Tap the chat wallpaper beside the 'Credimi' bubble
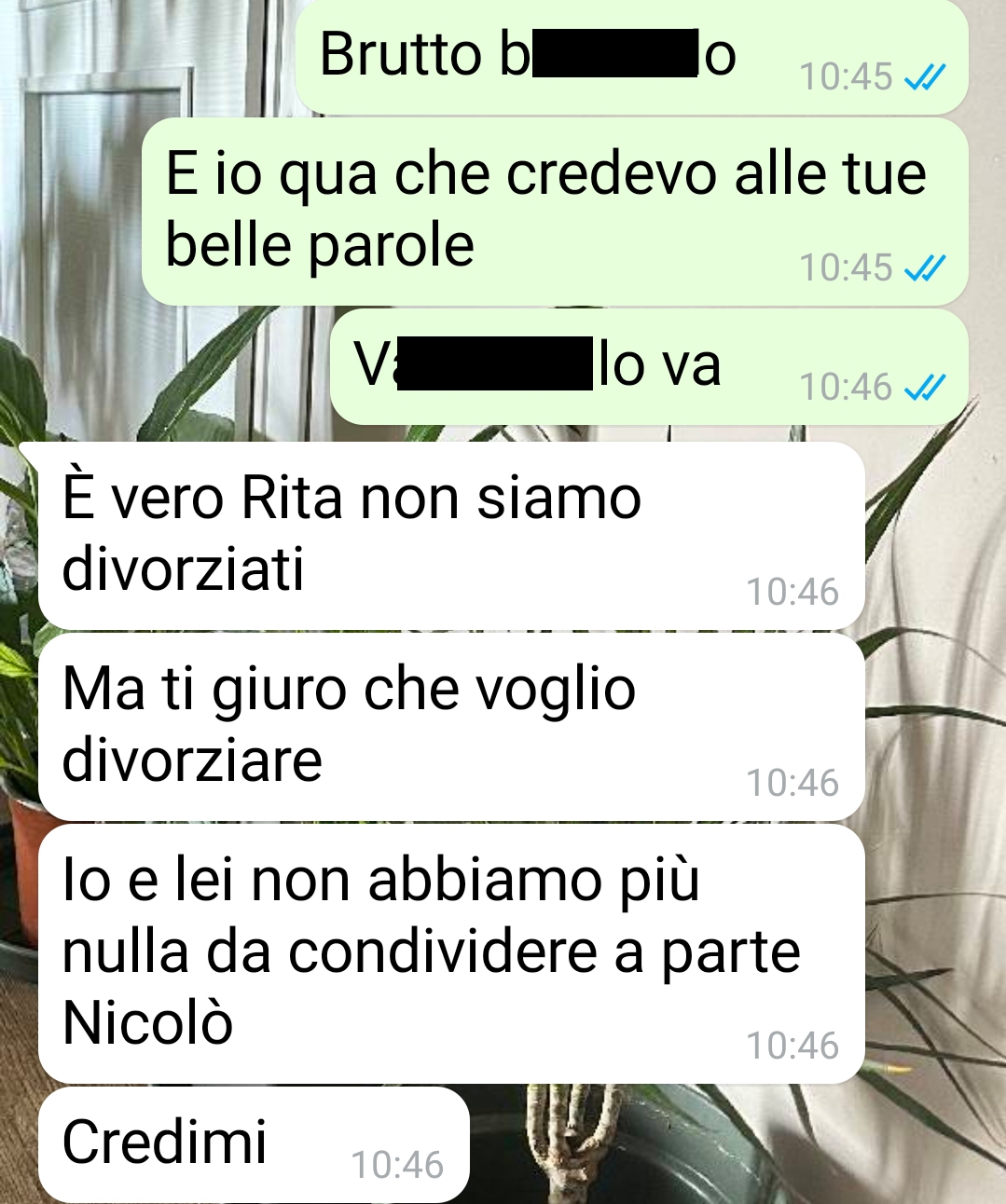This screenshot has width=1006, height=1204. (737, 1144)
